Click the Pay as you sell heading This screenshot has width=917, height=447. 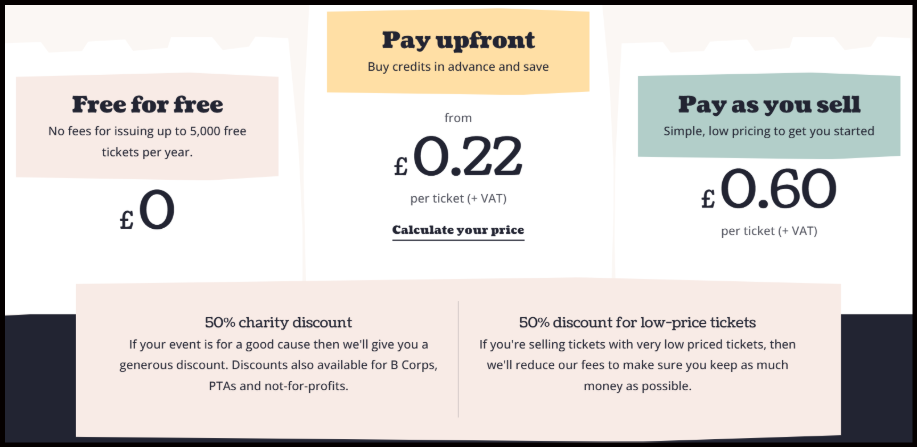pos(769,104)
